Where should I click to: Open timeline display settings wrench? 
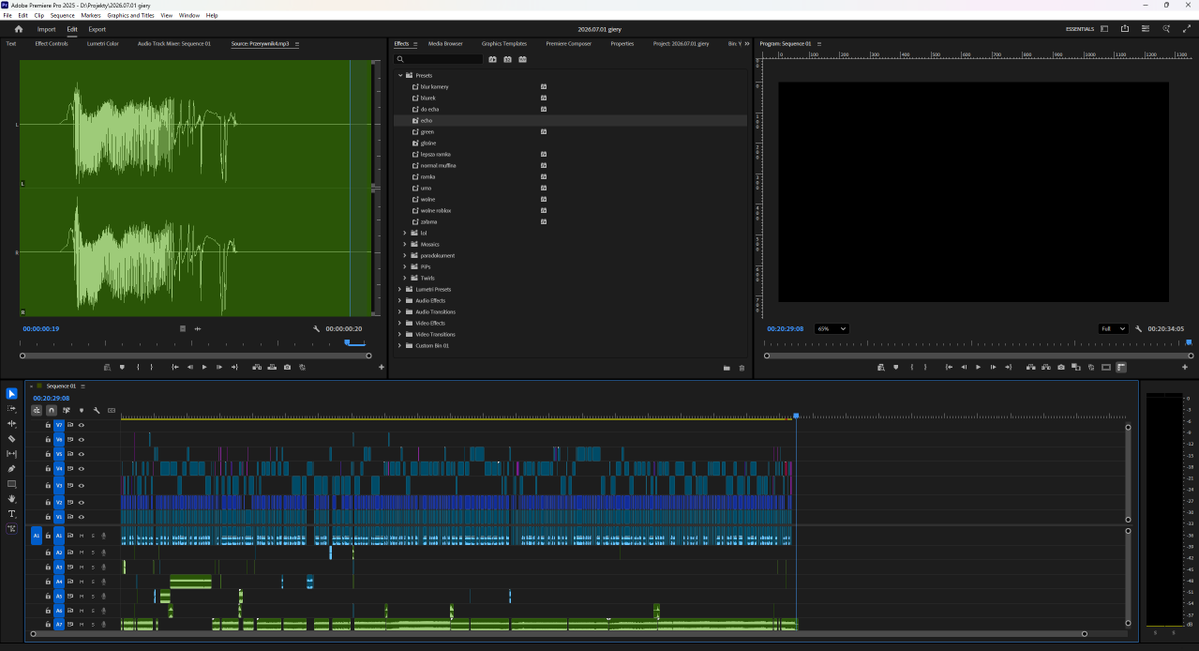96,411
